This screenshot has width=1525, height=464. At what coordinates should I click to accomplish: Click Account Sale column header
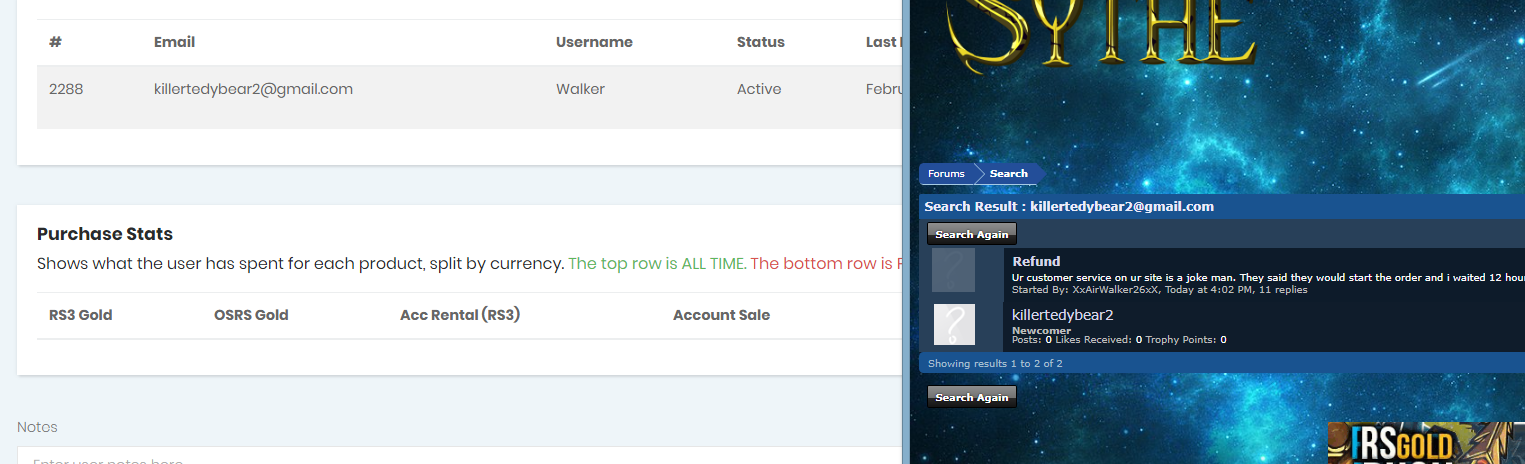[x=721, y=315]
